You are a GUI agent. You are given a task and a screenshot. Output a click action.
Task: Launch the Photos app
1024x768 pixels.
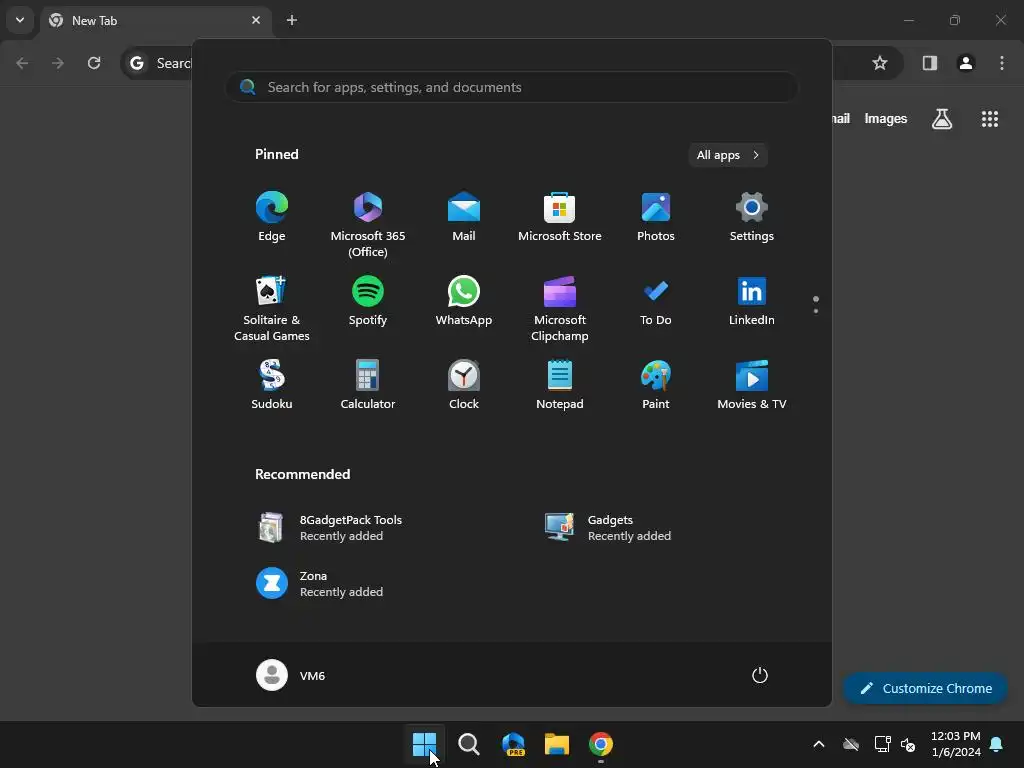(x=656, y=217)
